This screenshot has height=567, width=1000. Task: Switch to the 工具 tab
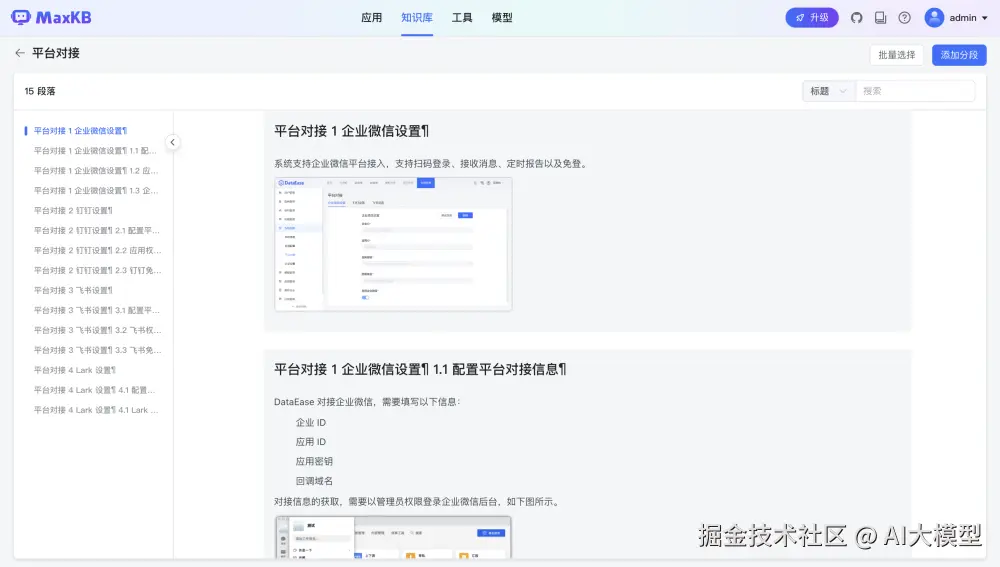point(462,18)
